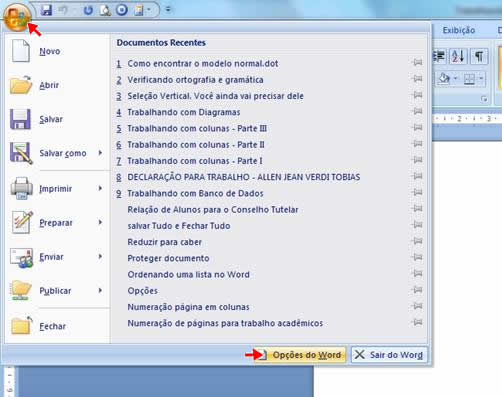Screen dimensions: 502x397
Task: Open salvar Tudo e Fechar Tudo document
Action: click(179, 226)
